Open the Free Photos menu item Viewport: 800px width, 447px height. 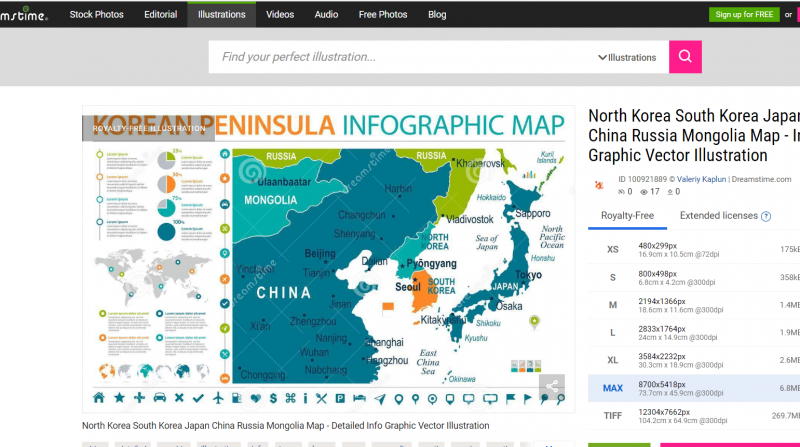coord(383,15)
